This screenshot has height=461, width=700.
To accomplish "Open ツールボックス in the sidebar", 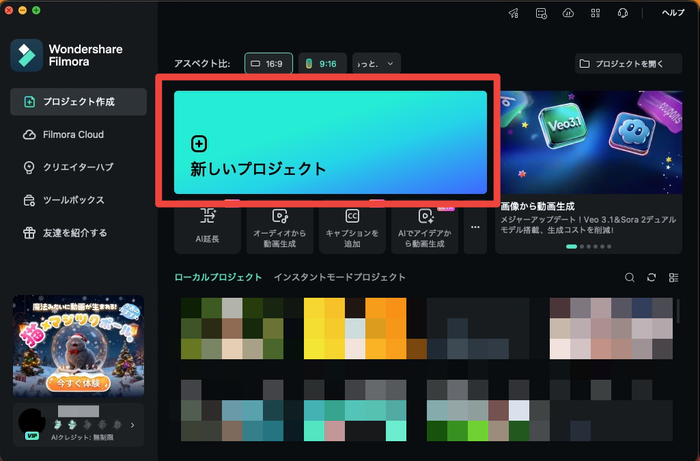I will coord(78,200).
